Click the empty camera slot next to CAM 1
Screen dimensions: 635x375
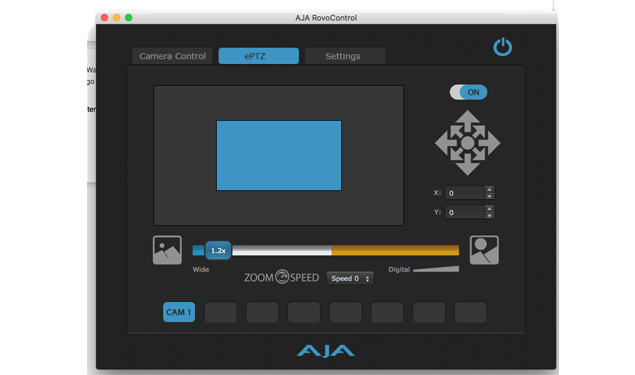[x=221, y=312]
